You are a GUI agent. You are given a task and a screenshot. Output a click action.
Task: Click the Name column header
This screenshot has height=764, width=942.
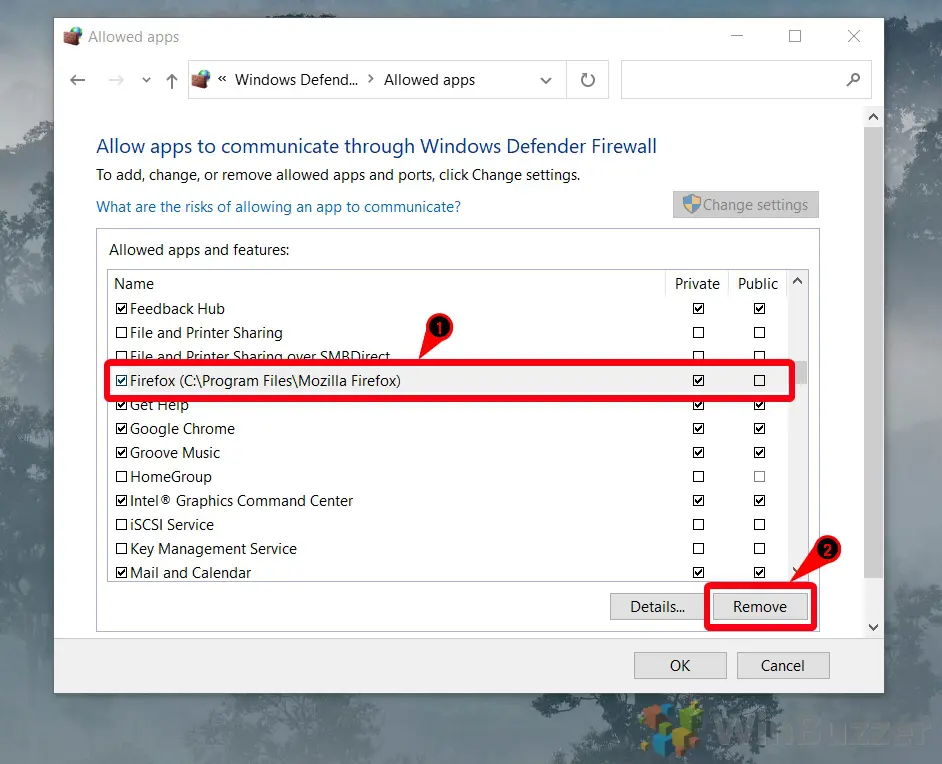coord(134,283)
